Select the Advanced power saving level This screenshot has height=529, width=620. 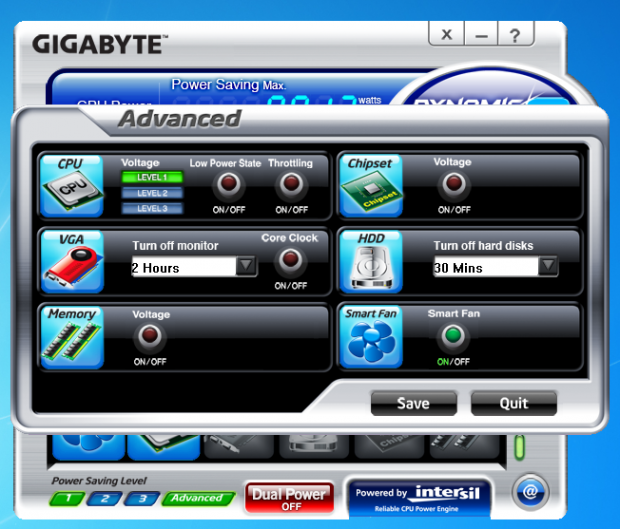point(198,499)
